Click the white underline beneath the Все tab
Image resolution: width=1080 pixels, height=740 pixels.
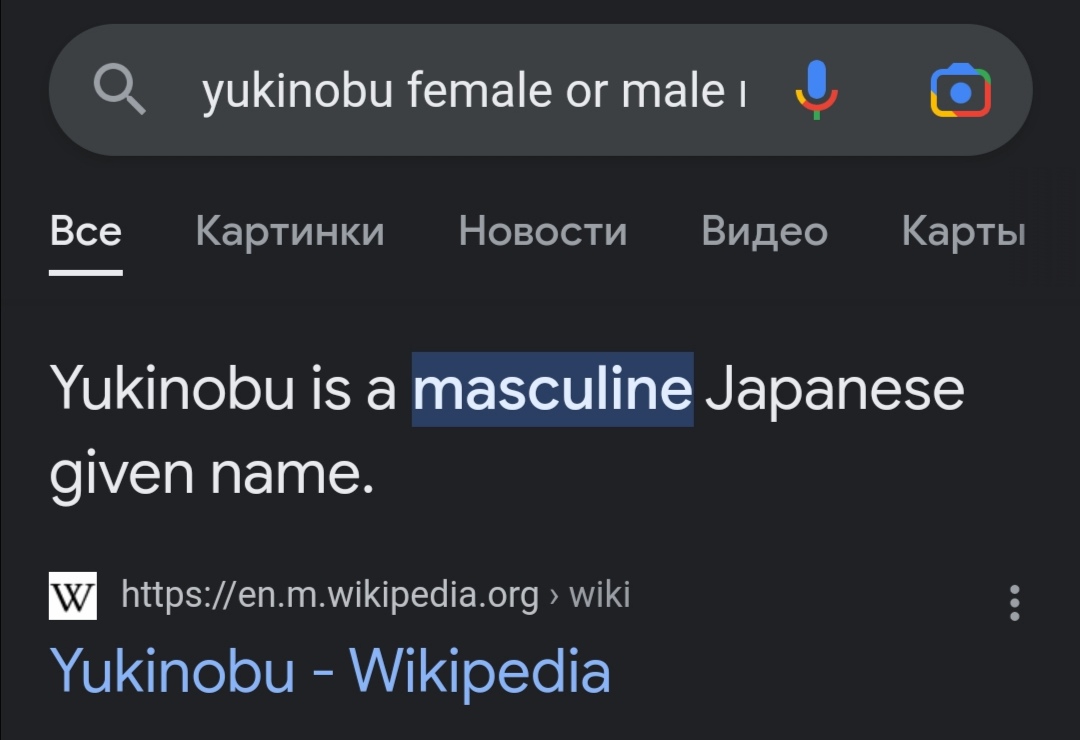point(86,273)
